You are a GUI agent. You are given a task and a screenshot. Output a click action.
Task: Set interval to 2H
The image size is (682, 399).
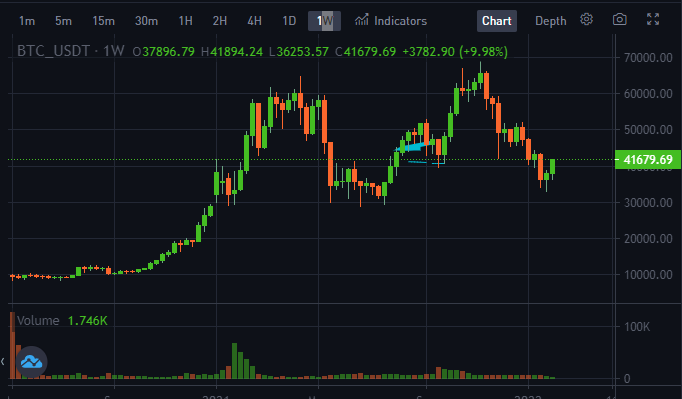[x=220, y=21]
